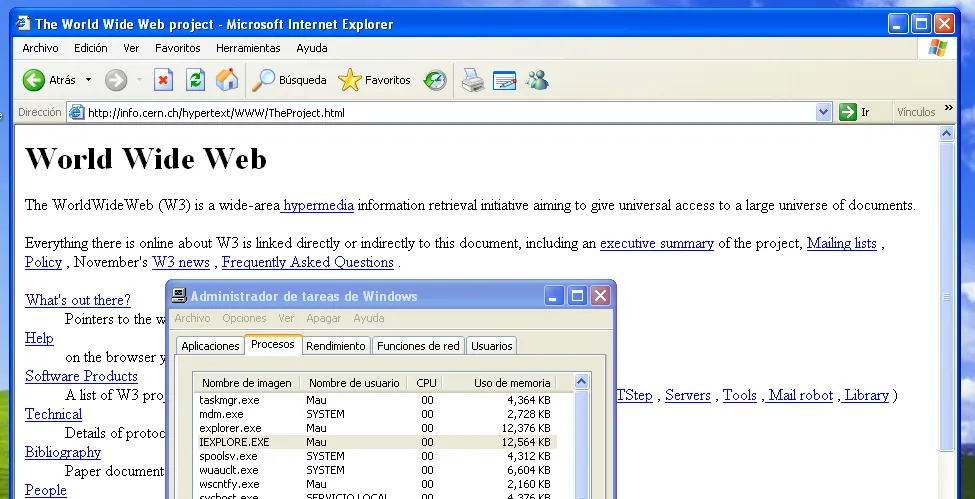The image size is (975, 499).
Task: Switch to Usuarios tab
Action: (x=492, y=346)
